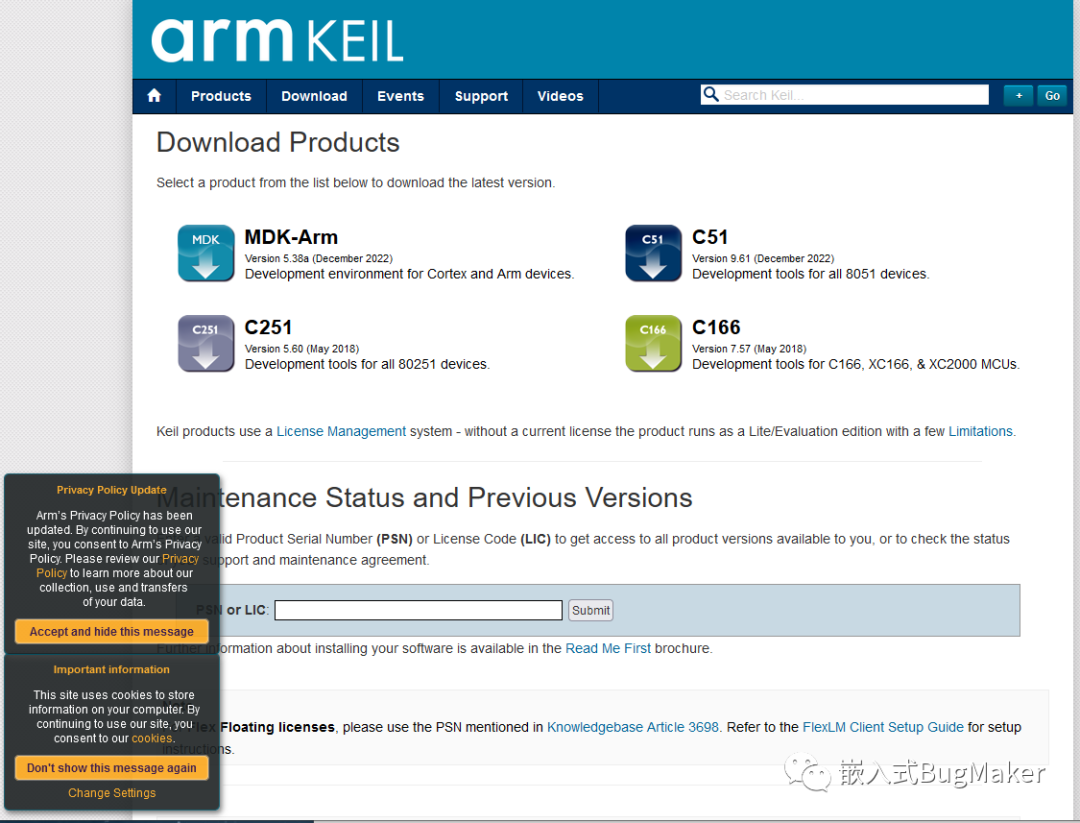1080x823 pixels.
Task: Expand the plus button beside search
Action: coord(1018,96)
